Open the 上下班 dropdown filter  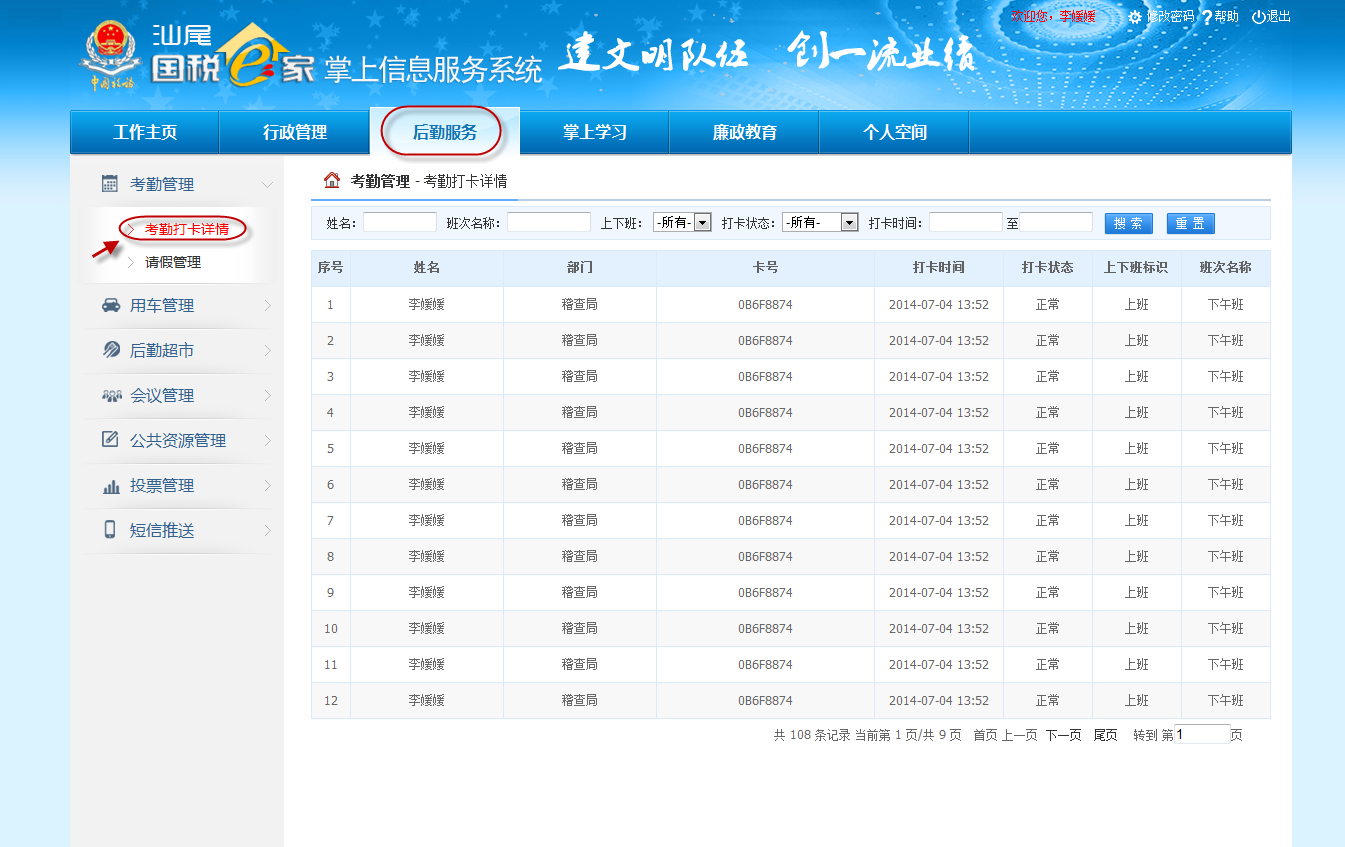tap(682, 223)
